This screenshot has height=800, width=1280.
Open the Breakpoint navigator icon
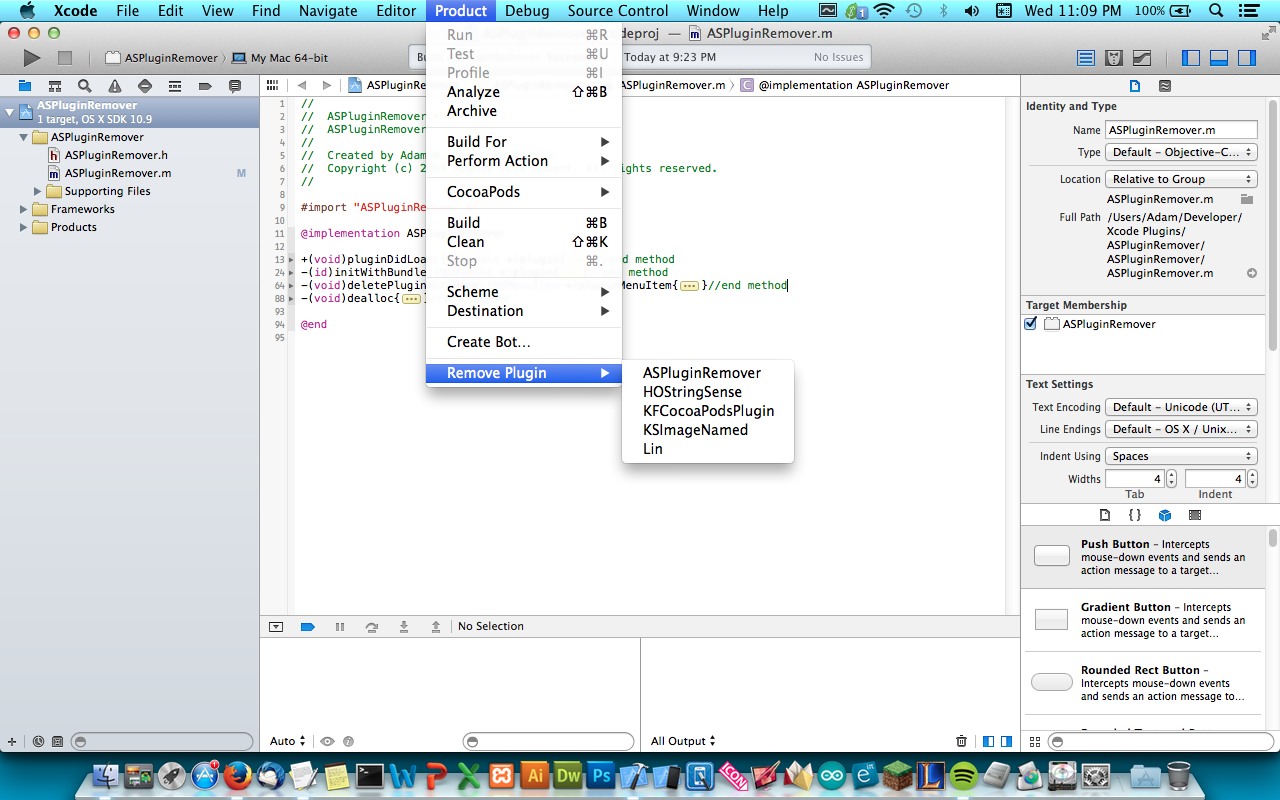point(205,86)
